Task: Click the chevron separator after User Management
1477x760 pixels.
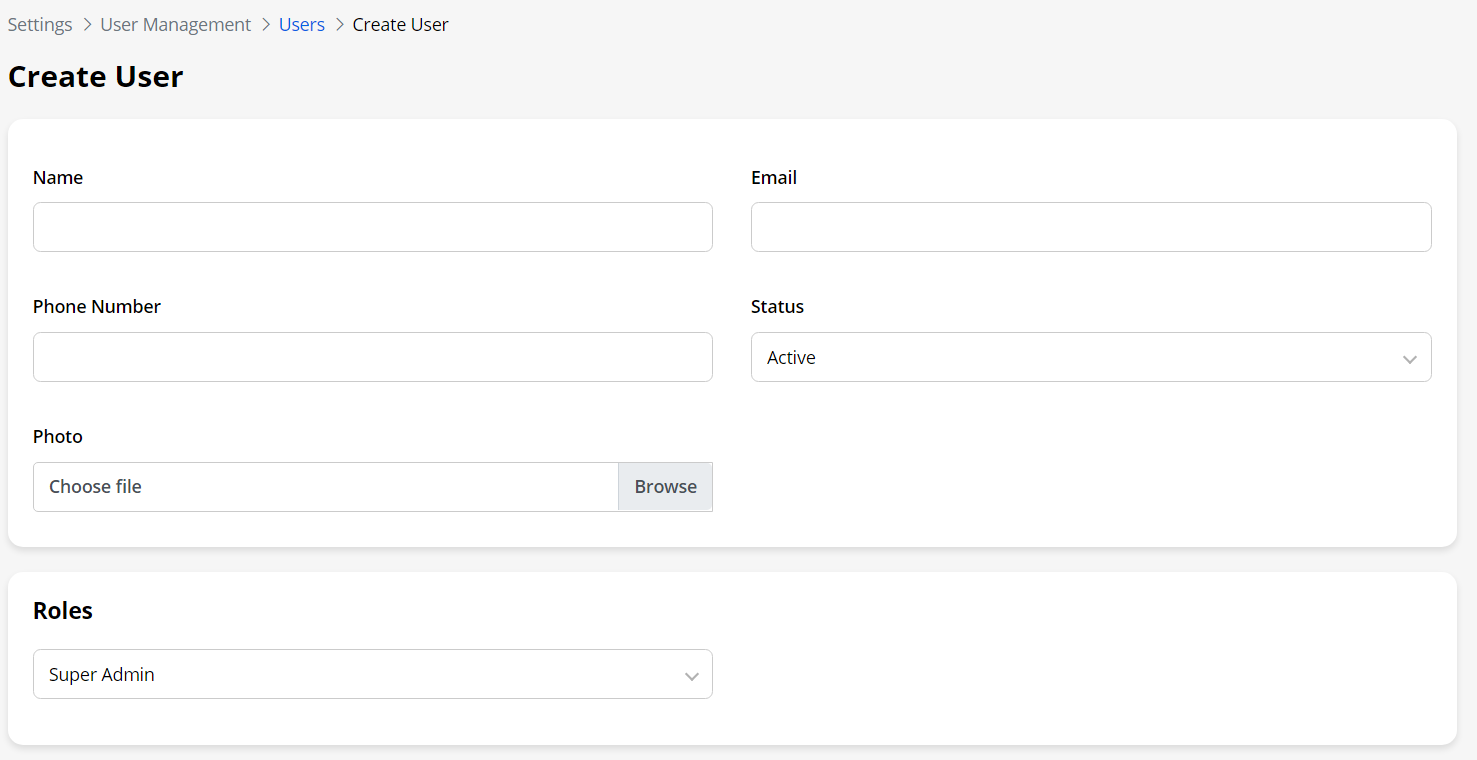Action: pos(265,25)
